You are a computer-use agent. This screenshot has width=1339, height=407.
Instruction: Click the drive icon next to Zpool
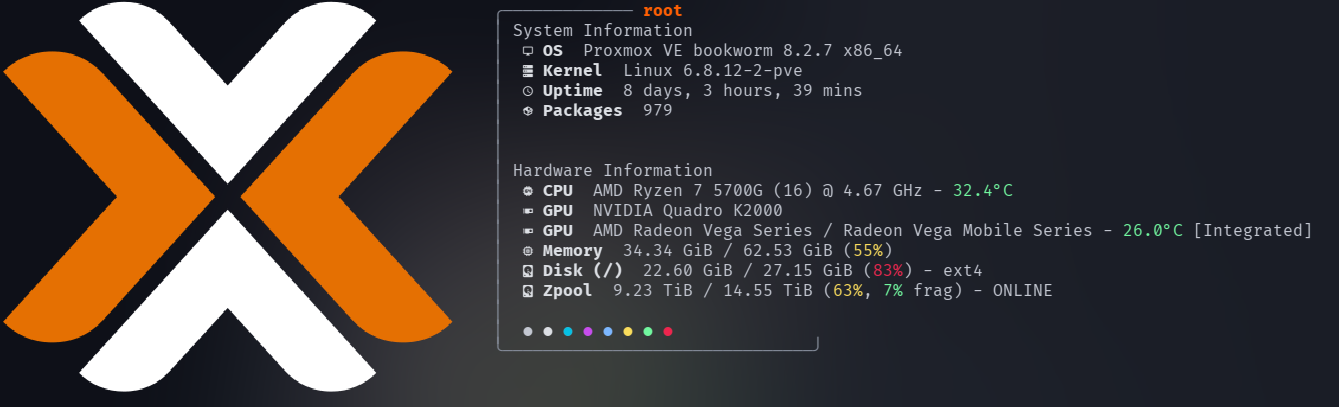(x=528, y=291)
